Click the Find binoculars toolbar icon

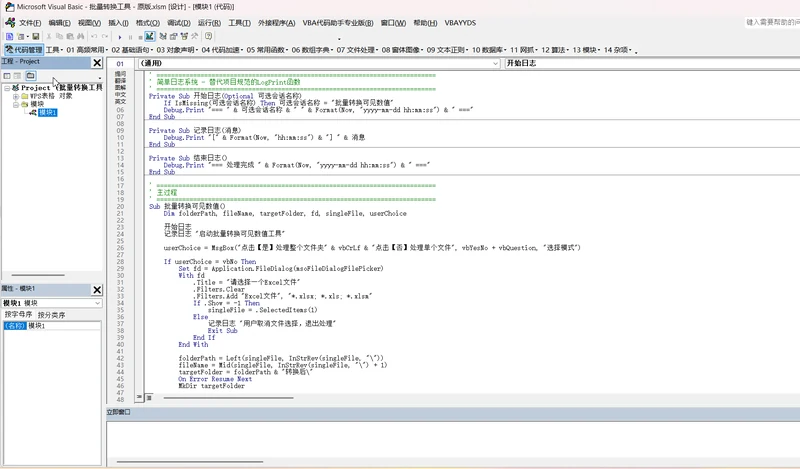[81, 36]
